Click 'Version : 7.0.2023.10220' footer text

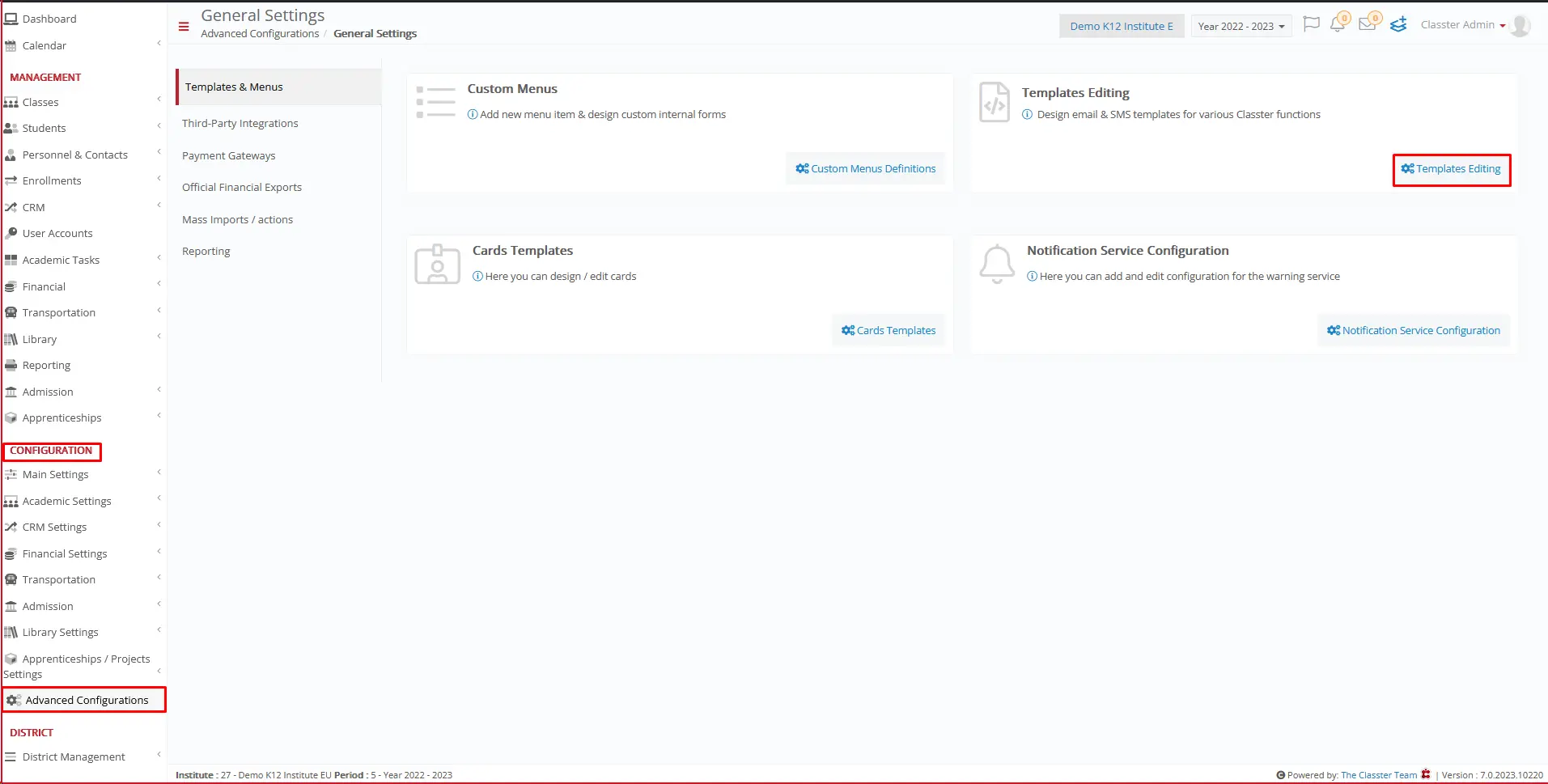[1492, 775]
